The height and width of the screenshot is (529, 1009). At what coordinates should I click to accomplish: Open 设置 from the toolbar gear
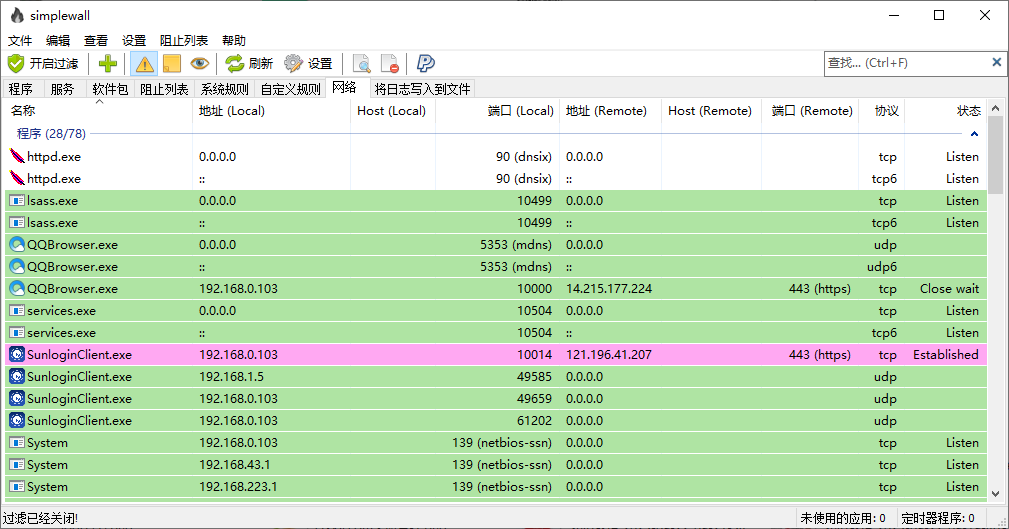(x=308, y=64)
